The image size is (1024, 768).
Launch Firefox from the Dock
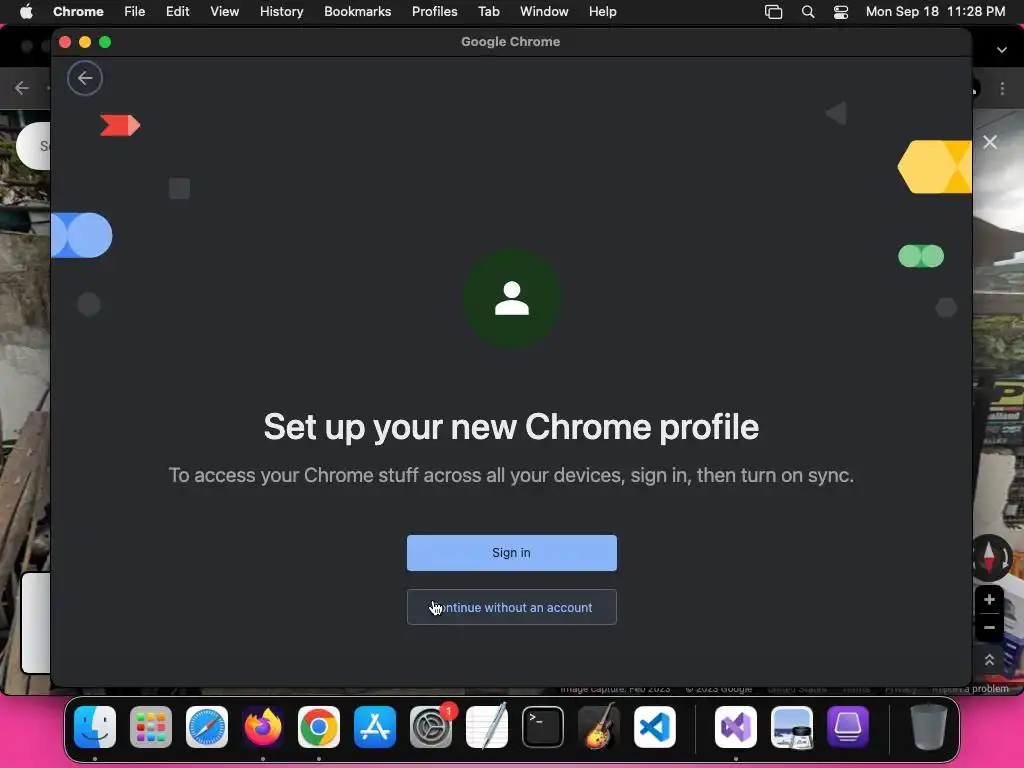point(263,727)
